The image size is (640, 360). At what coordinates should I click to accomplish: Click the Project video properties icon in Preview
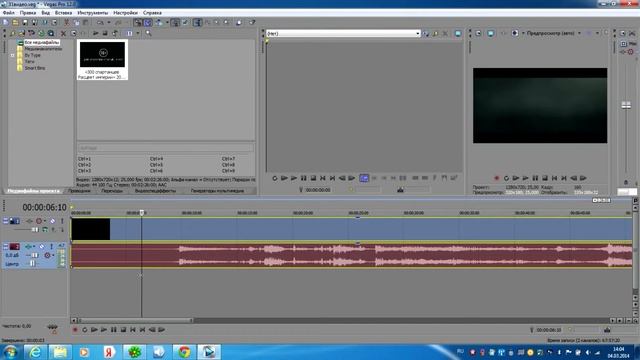point(478,33)
